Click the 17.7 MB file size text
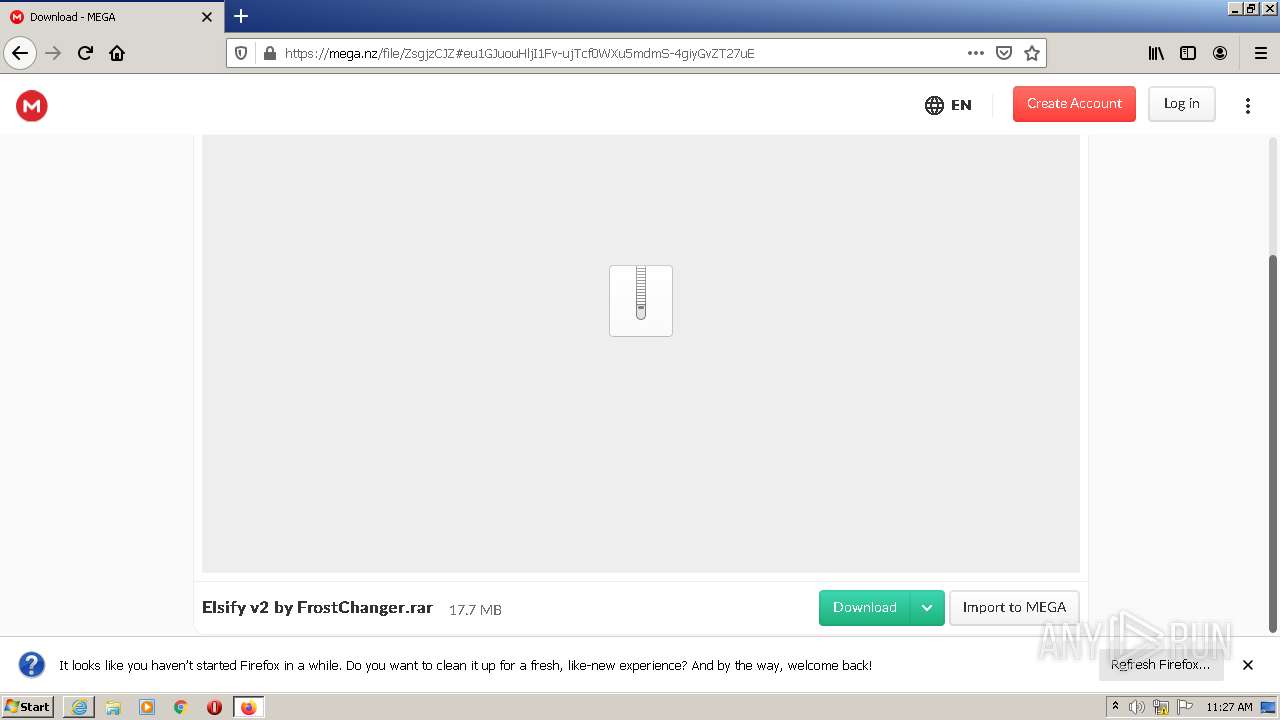Image resolution: width=1280 pixels, height=720 pixels. pos(475,609)
